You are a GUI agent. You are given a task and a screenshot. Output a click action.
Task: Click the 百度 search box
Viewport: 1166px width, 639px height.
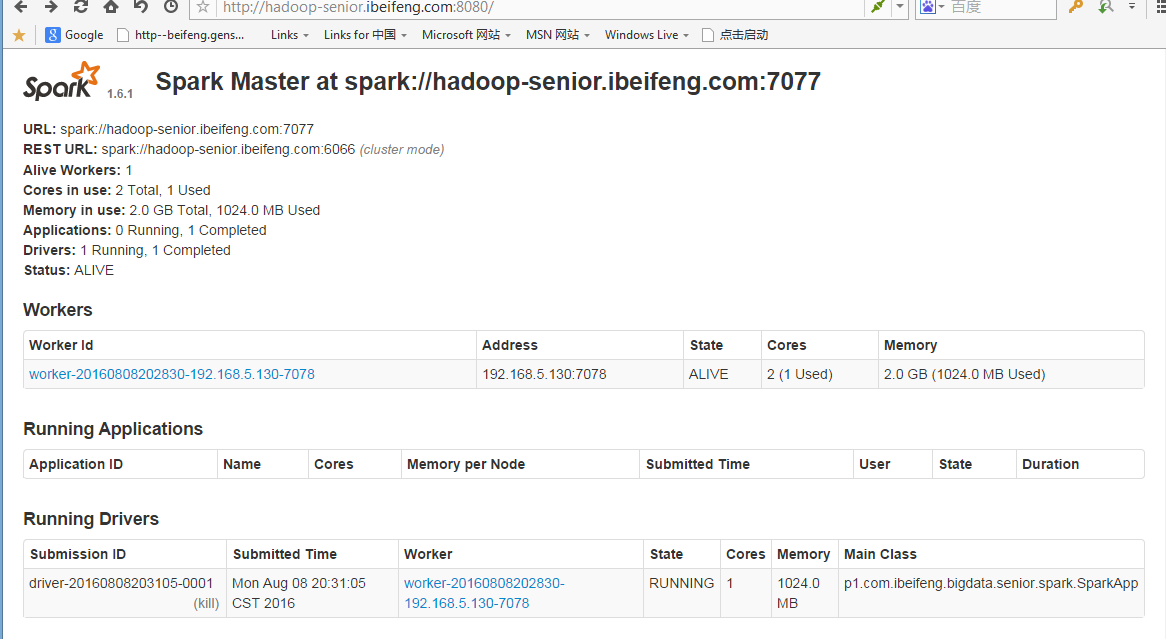(1000, 7)
